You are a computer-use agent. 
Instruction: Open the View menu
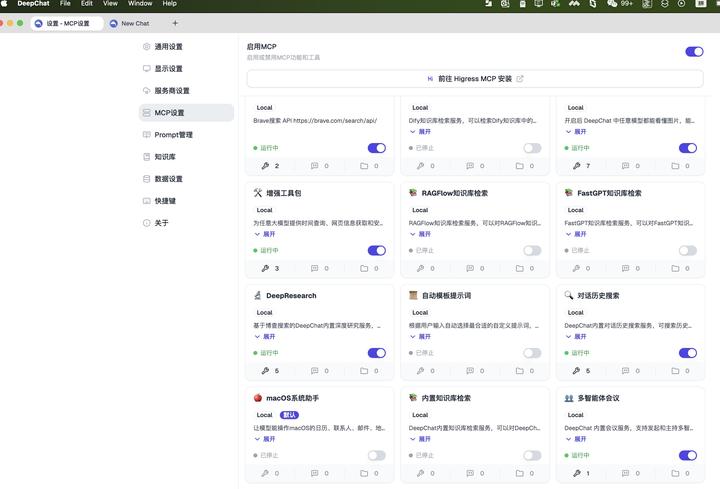[110, 3]
